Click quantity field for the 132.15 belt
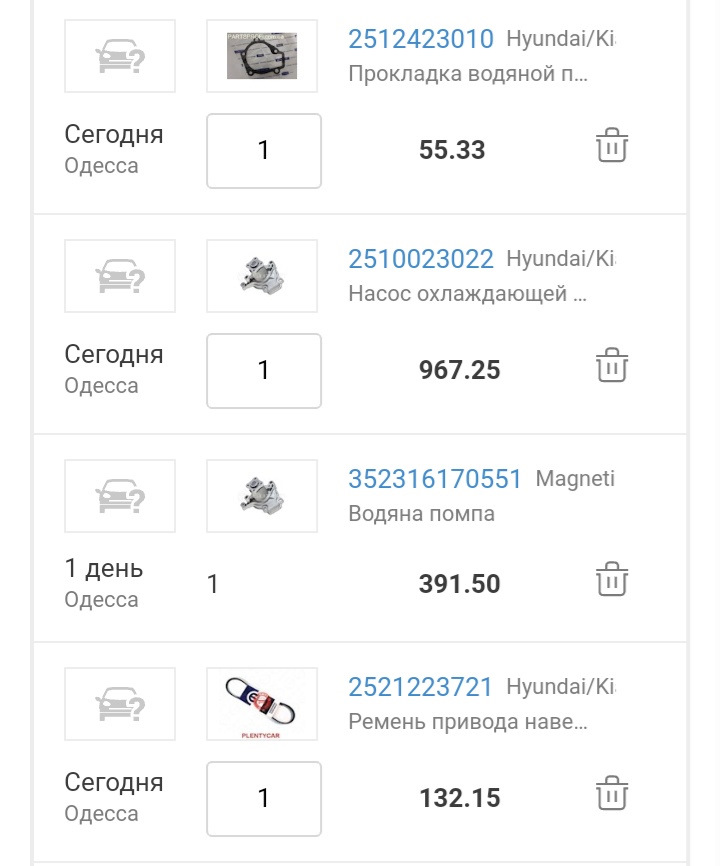 pos(264,799)
